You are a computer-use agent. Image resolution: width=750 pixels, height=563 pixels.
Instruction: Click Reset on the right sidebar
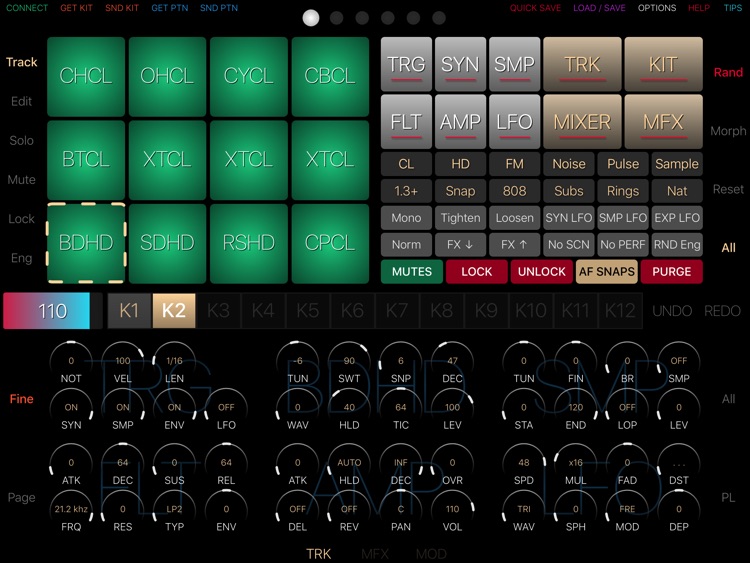728,189
